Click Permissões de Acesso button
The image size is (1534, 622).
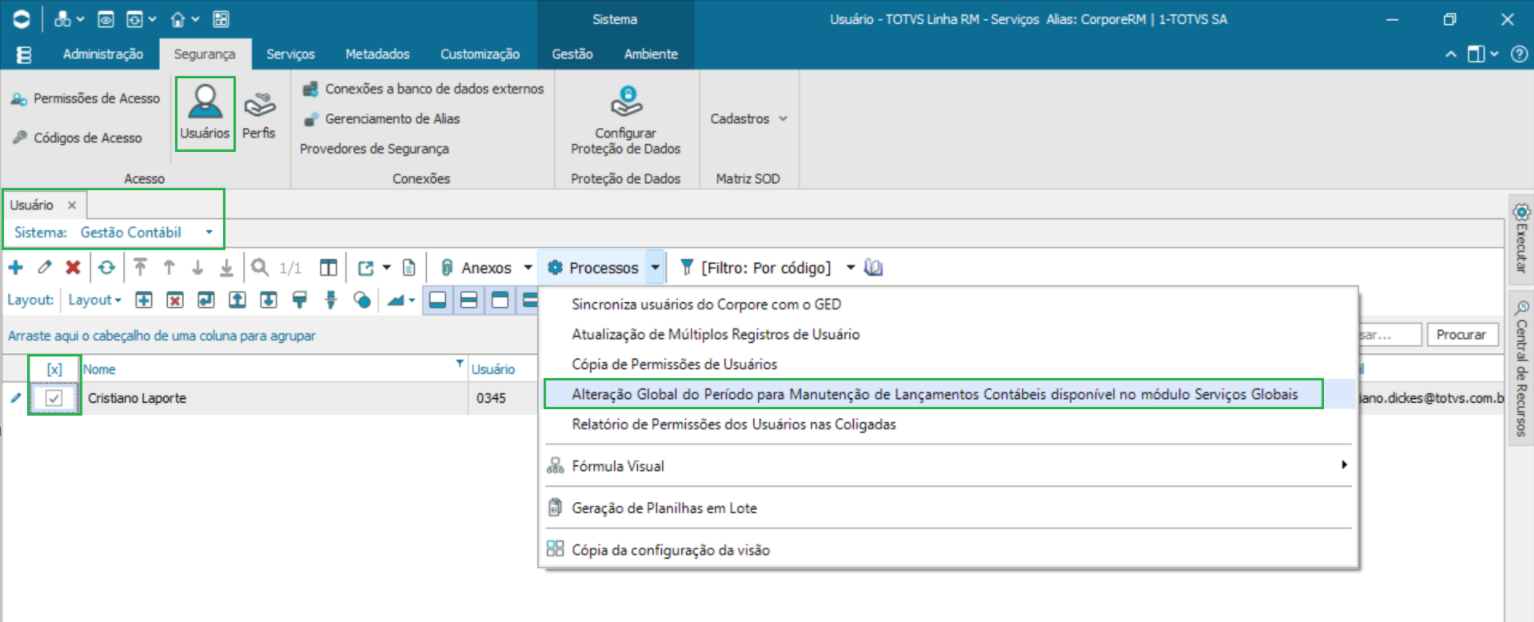86,98
